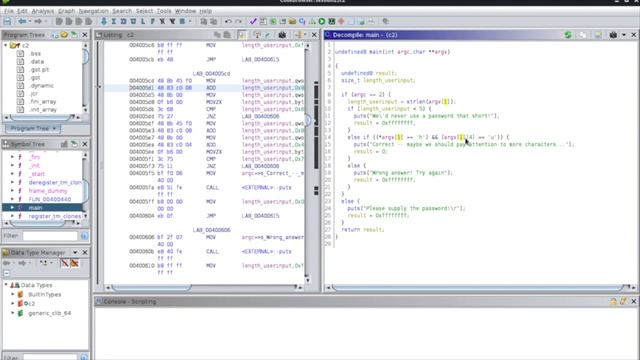
Task: Take a Listing panel snapshot with camera icon
Action: point(282,35)
